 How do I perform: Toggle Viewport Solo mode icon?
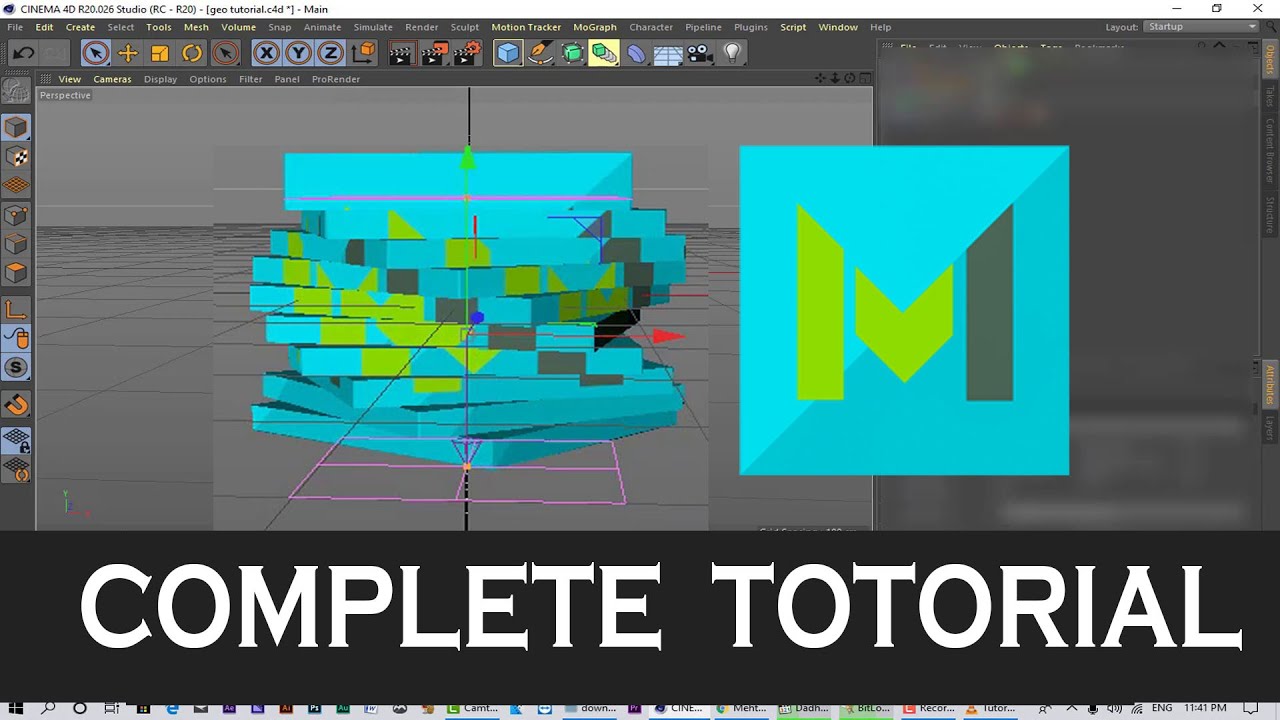click(16, 367)
